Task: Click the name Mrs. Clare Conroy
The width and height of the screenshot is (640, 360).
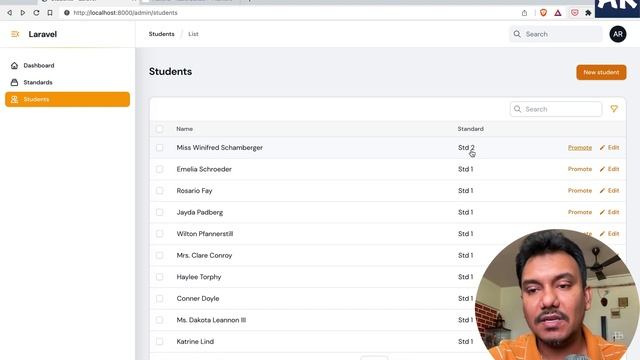Action: pyautogui.click(x=204, y=256)
